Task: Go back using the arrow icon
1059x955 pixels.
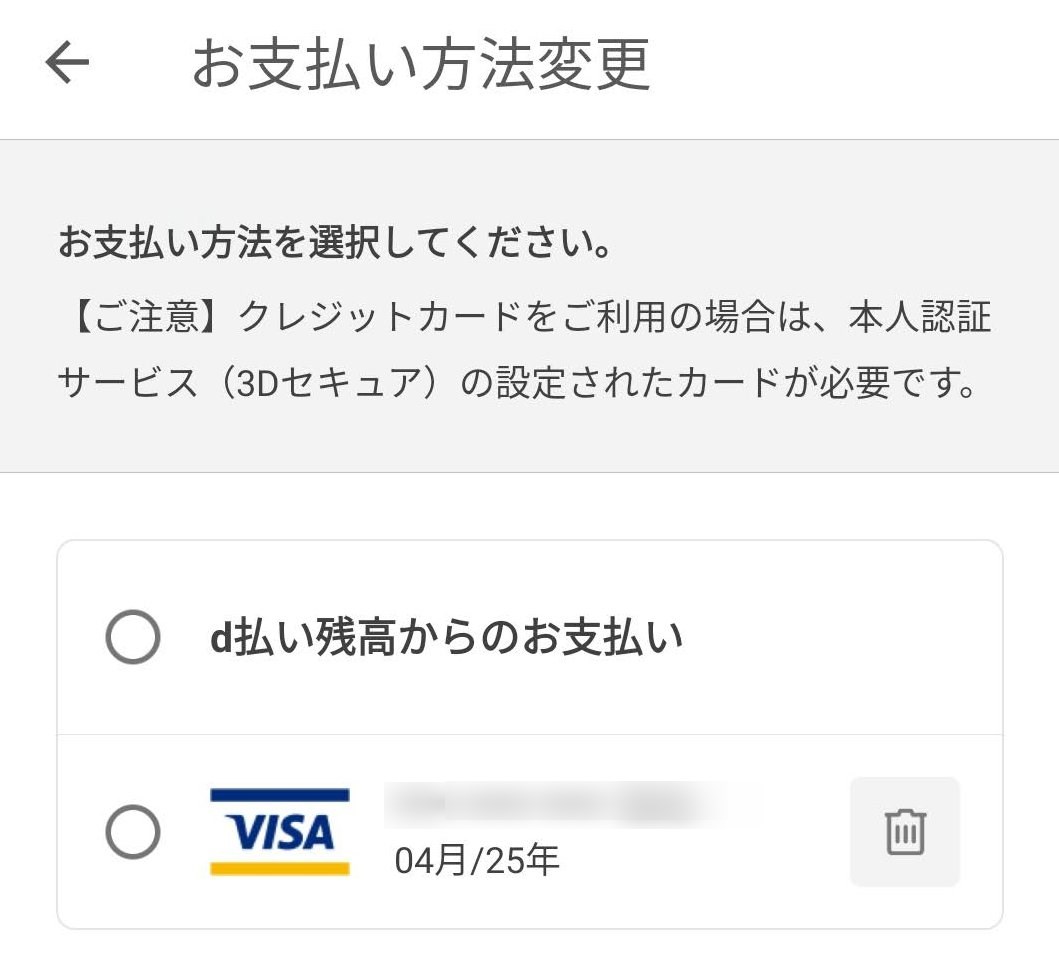Action: click(67, 61)
